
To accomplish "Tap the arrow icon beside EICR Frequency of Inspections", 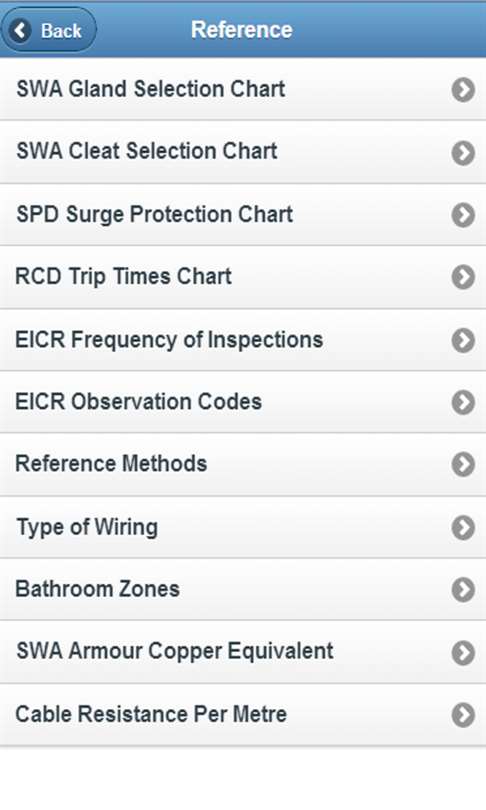I will 463,340.
